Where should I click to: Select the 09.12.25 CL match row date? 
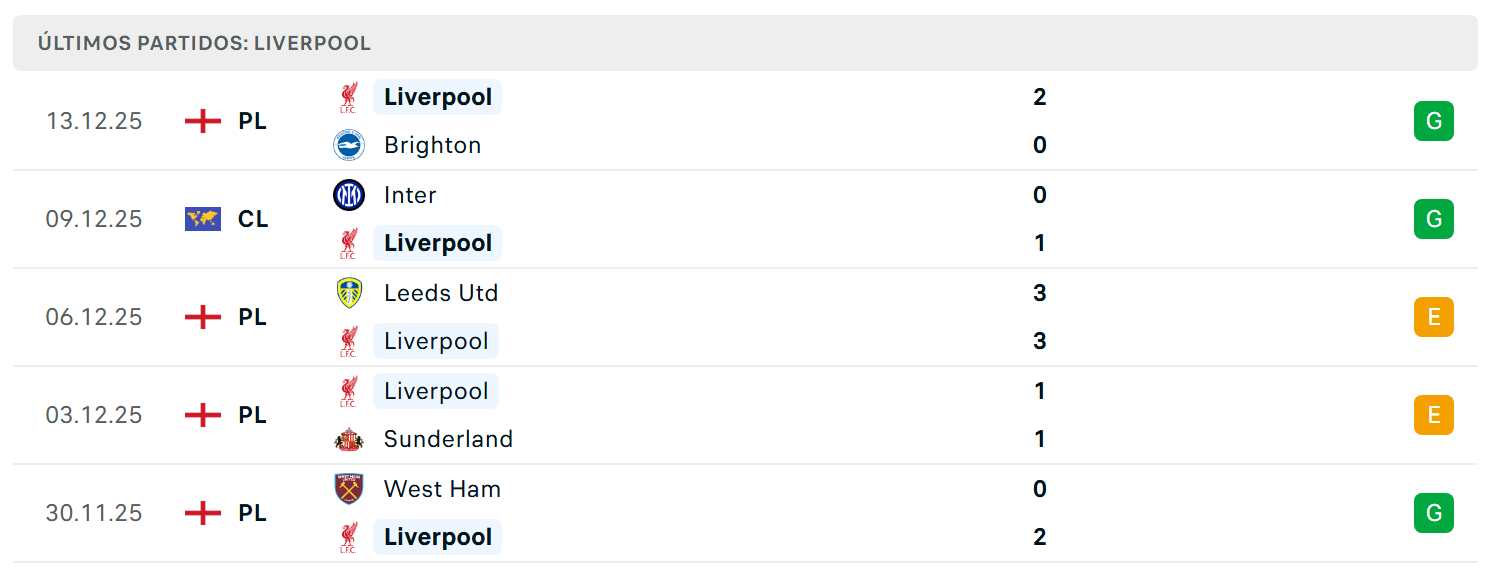pyautogui.click(x=94, y=219)
